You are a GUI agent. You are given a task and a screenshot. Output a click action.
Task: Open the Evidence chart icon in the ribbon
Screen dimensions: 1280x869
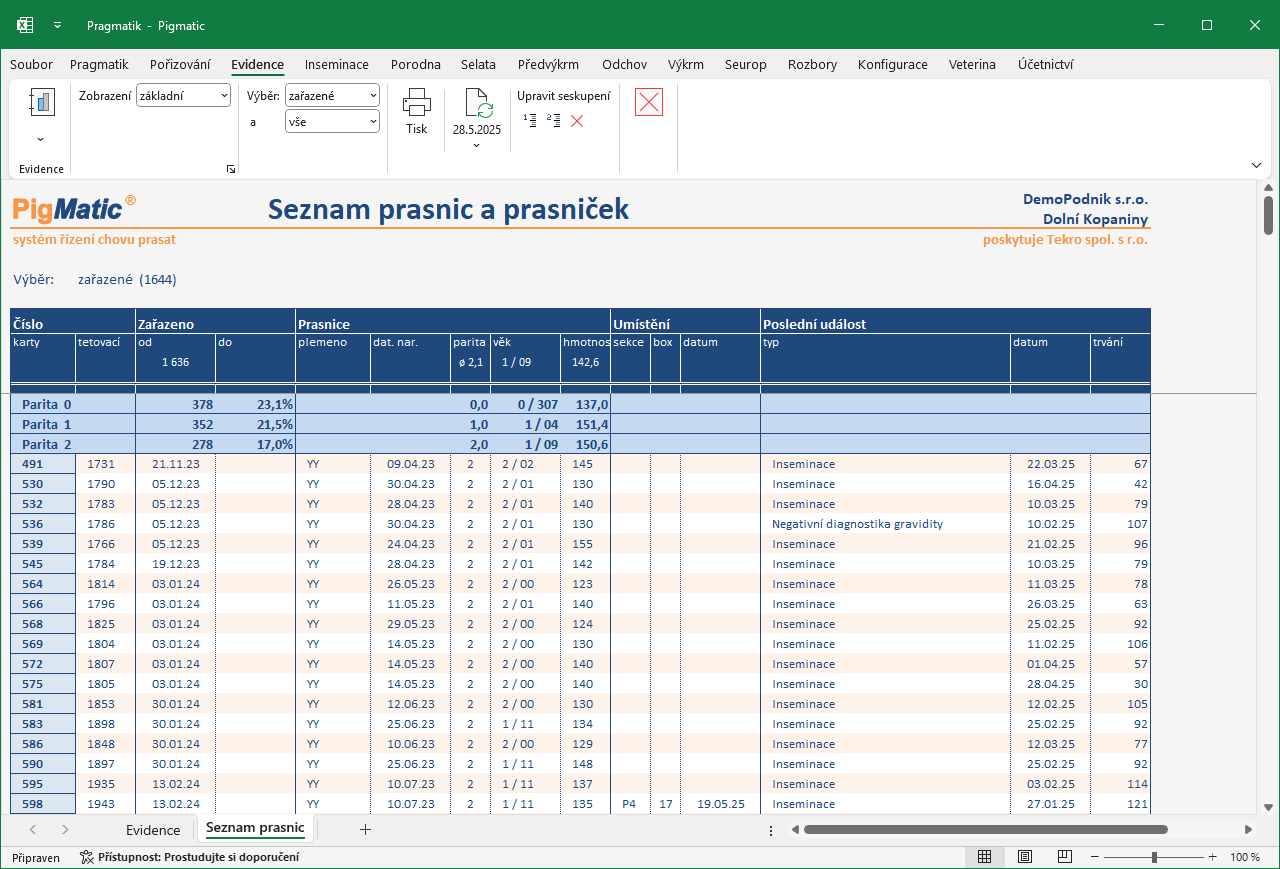tap(41, 102)
